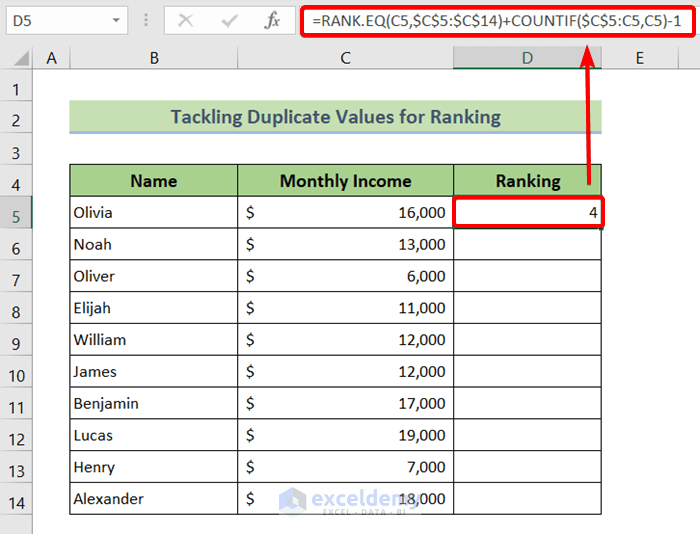
Task: Select the cell containing 'Noah'
Action: click(154, 244)
